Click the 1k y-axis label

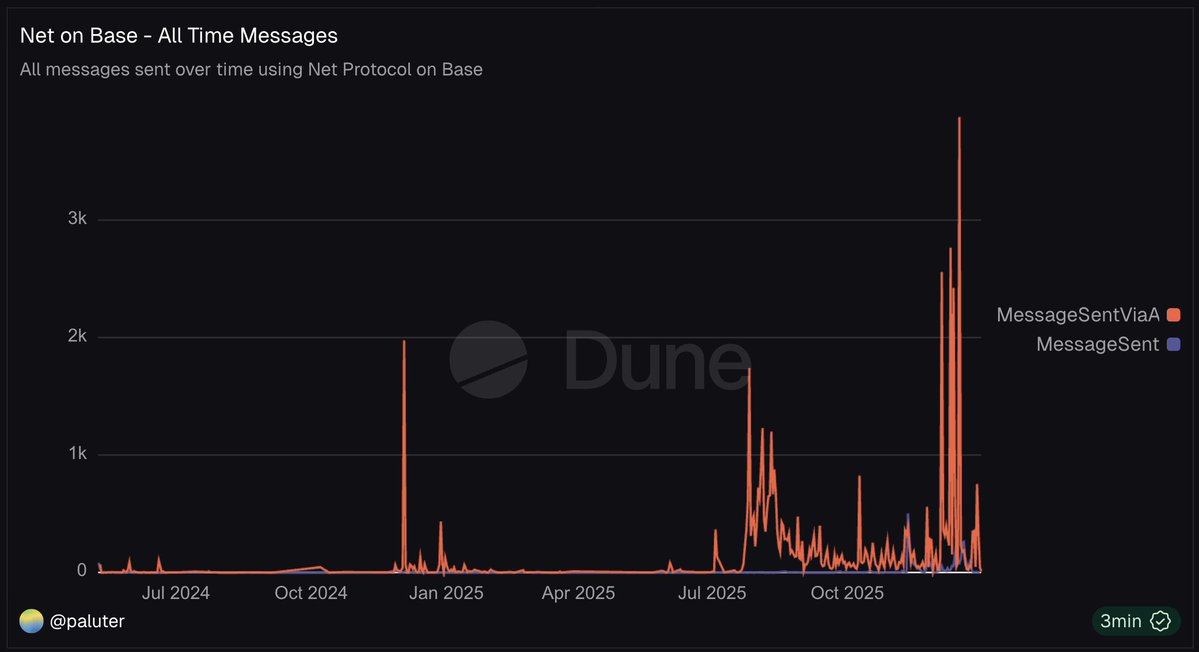77,453
